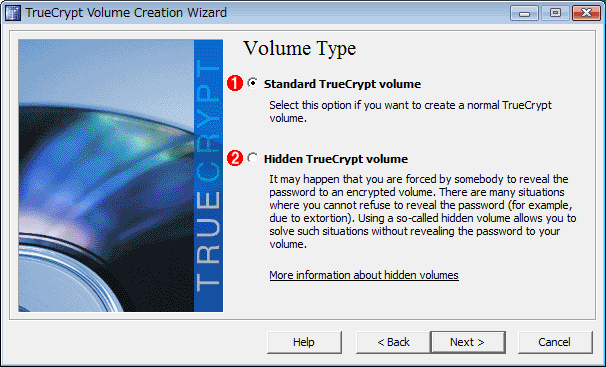Click the Help button

coord(304,342)
